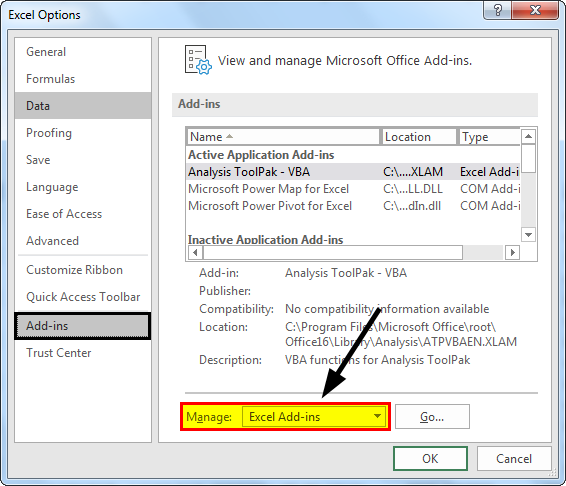566x486 pixels.
Task: Click the horizontal scroll left arrow
Action: pos(195,252)
